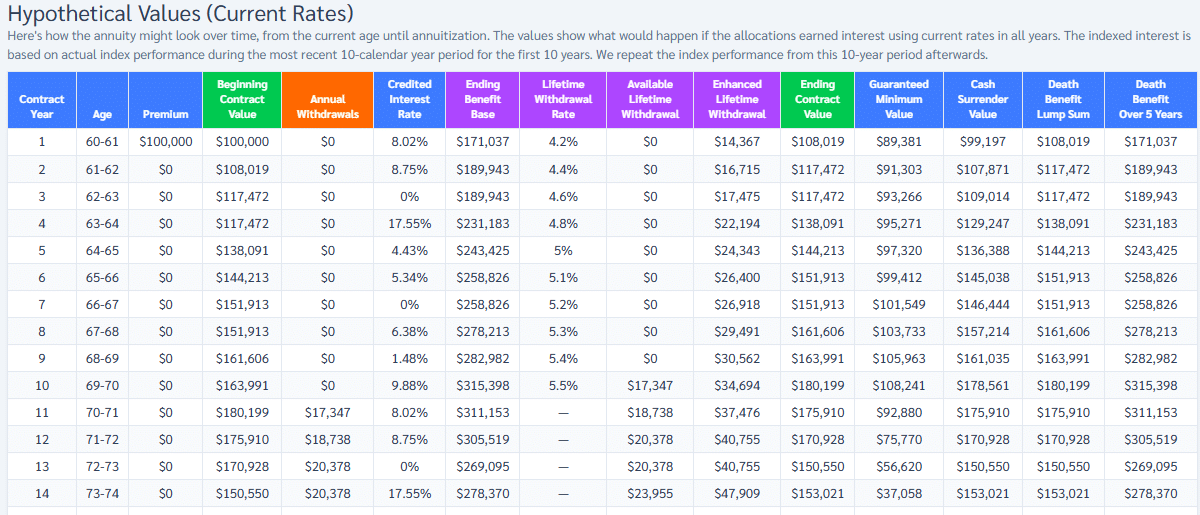Select guaranteed minimum value $105,963

[x=899, y=359]
